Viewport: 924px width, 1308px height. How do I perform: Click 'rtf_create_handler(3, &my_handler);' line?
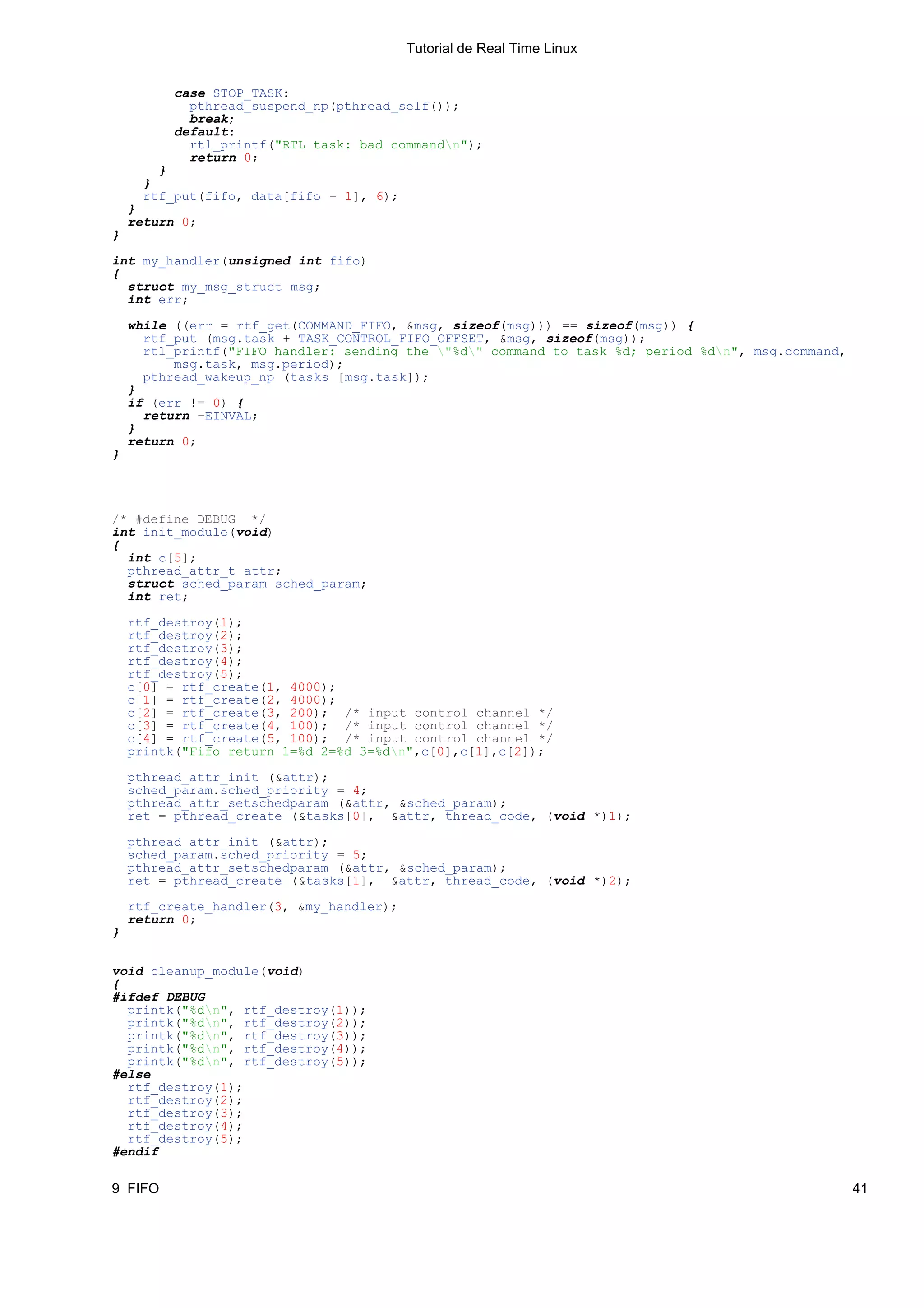[262, 907]
